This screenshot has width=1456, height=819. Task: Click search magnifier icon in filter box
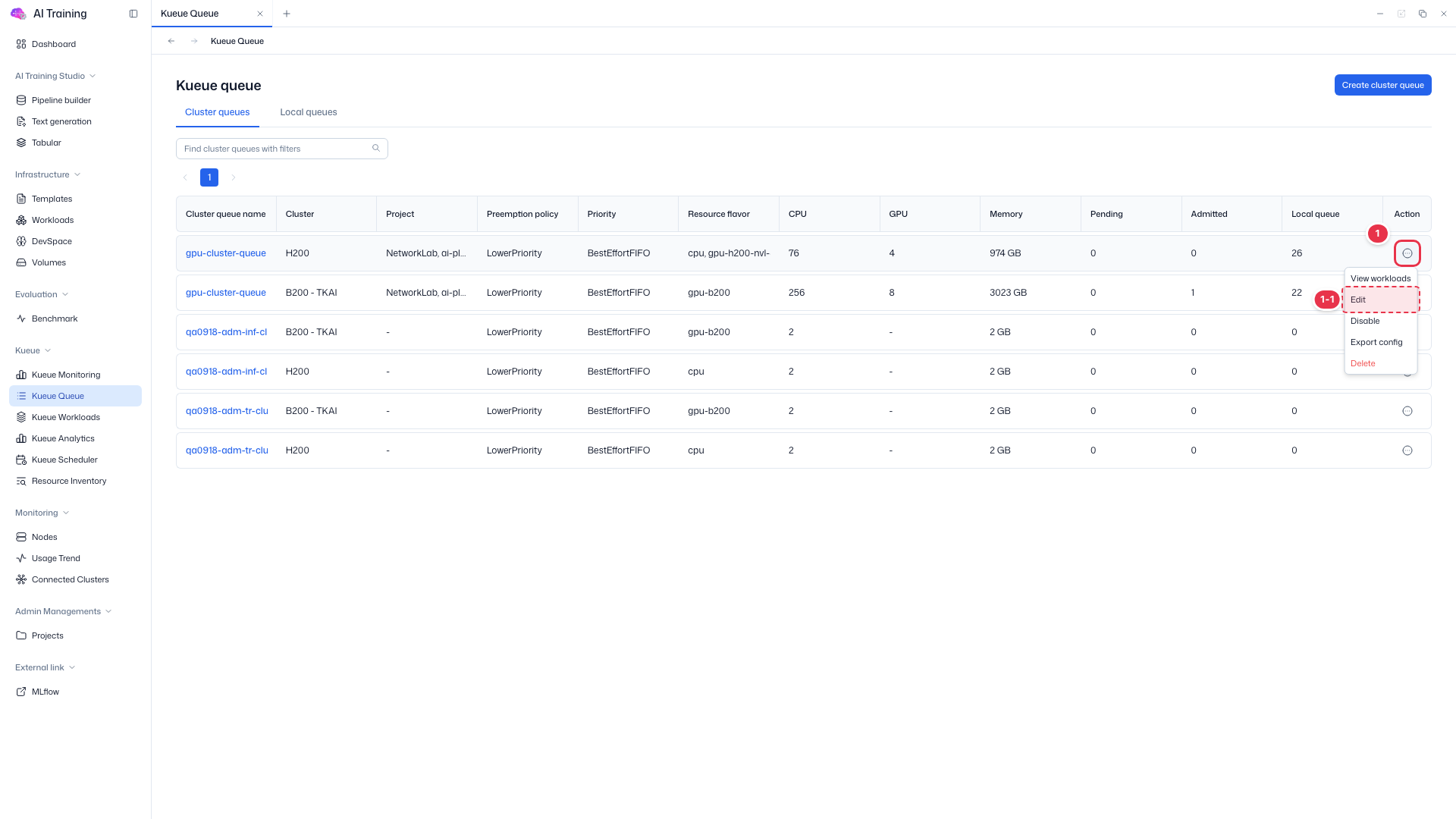[x=376, y=149]
